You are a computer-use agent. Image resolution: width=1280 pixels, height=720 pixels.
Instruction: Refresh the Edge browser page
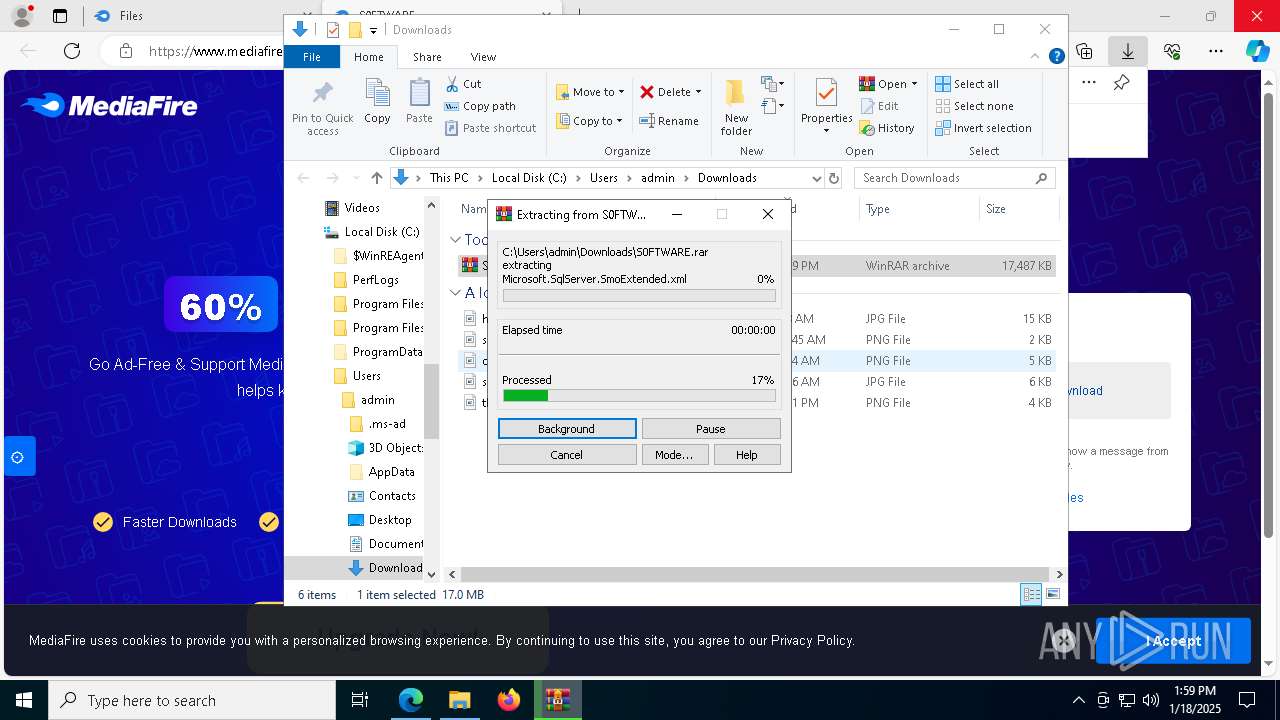72,51
